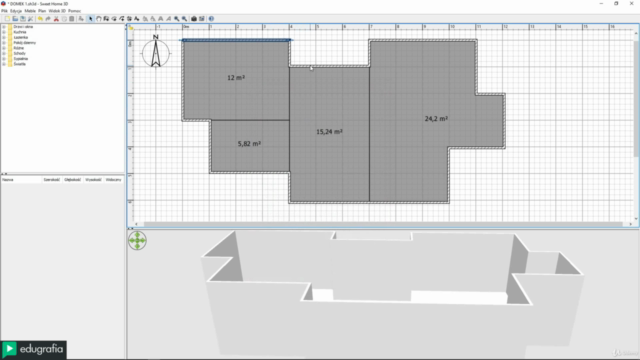This screenshot has width=640, height=360.
Task: Click the selected blue top wall of the plan
Action: coord(236,40)
